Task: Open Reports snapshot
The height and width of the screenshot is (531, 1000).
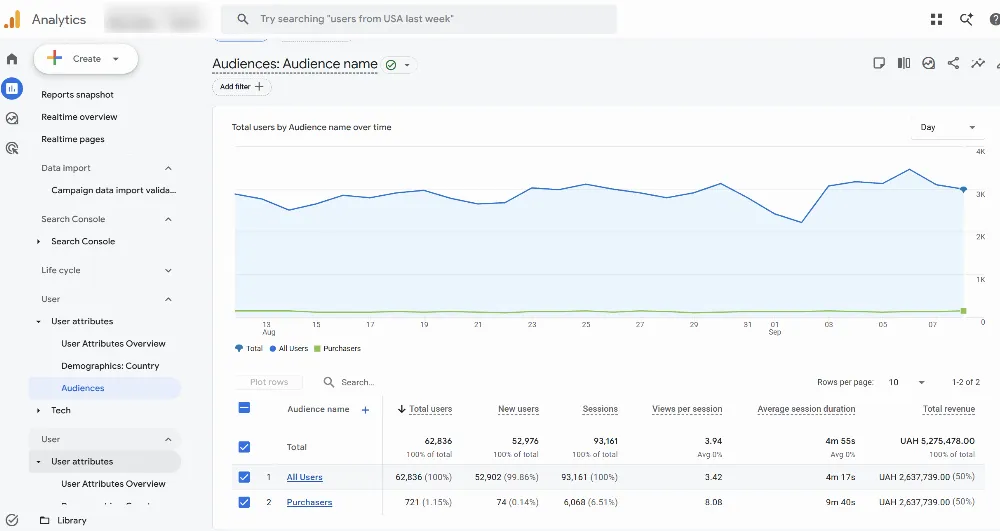Action: pyautogui.click(x=77, y=94)
